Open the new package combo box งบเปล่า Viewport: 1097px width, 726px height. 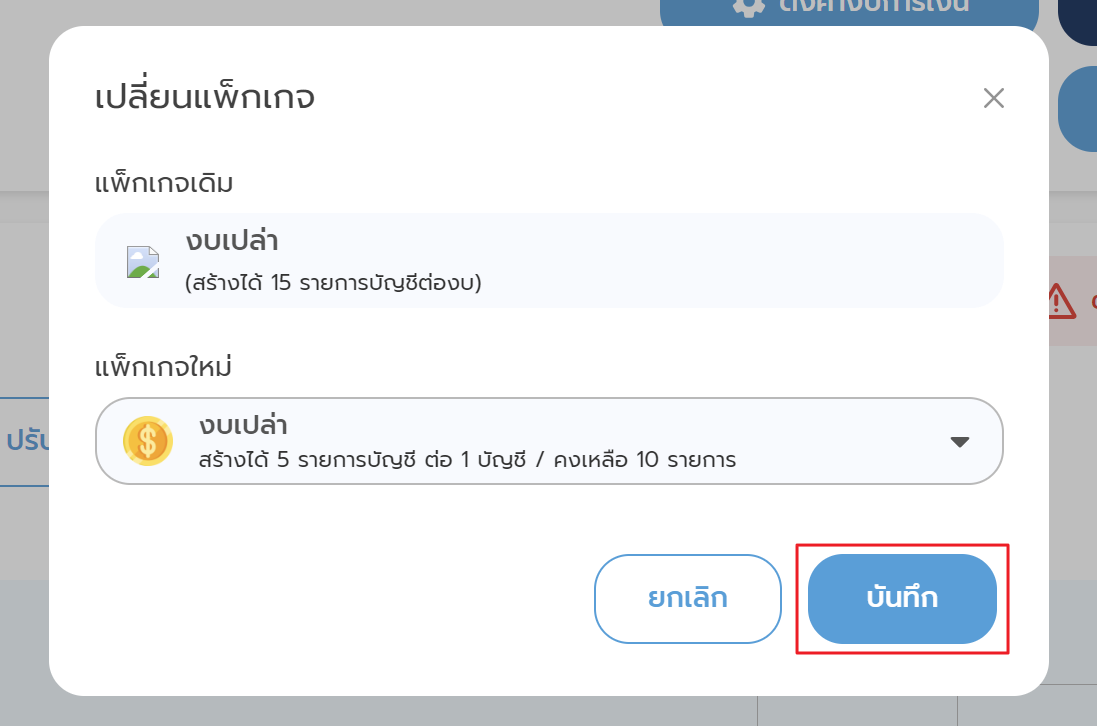[x=548, y=441]
